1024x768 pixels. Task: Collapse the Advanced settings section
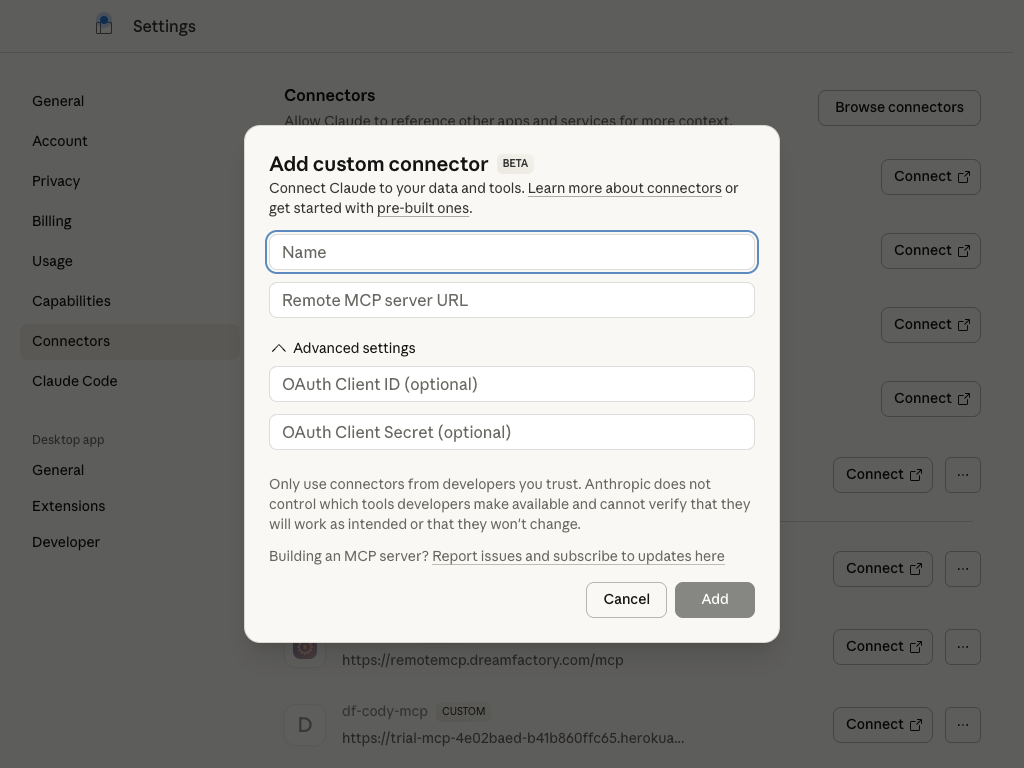click(x=344, y=348)
